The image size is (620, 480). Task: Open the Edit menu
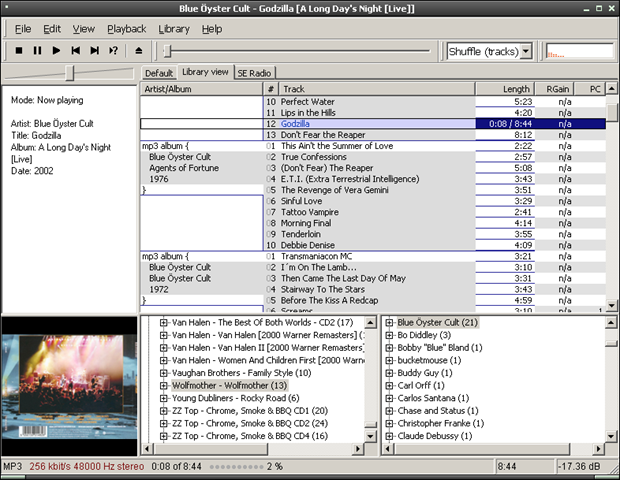[x=52, y=29]
